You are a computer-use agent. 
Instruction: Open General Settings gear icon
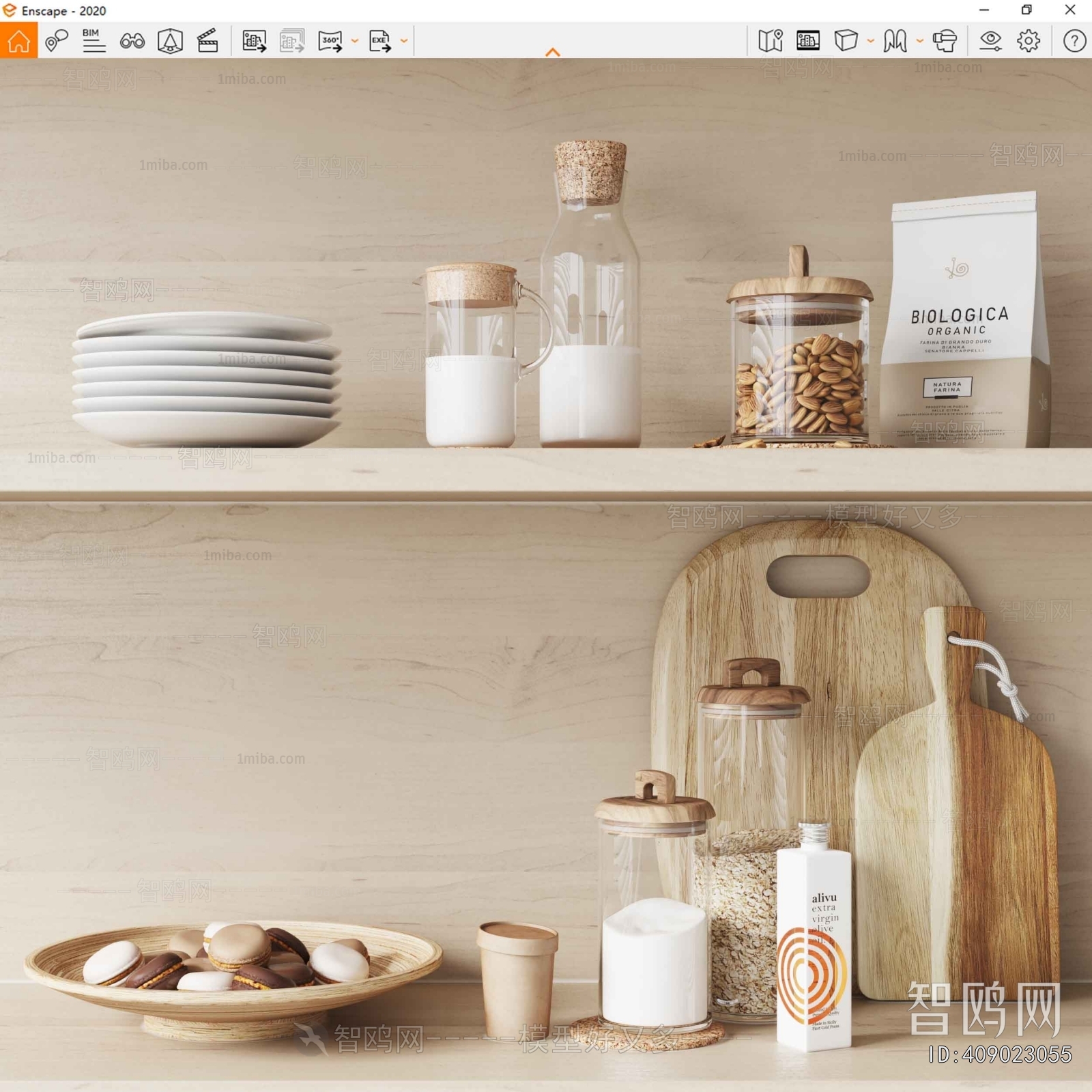[1029, 41]
